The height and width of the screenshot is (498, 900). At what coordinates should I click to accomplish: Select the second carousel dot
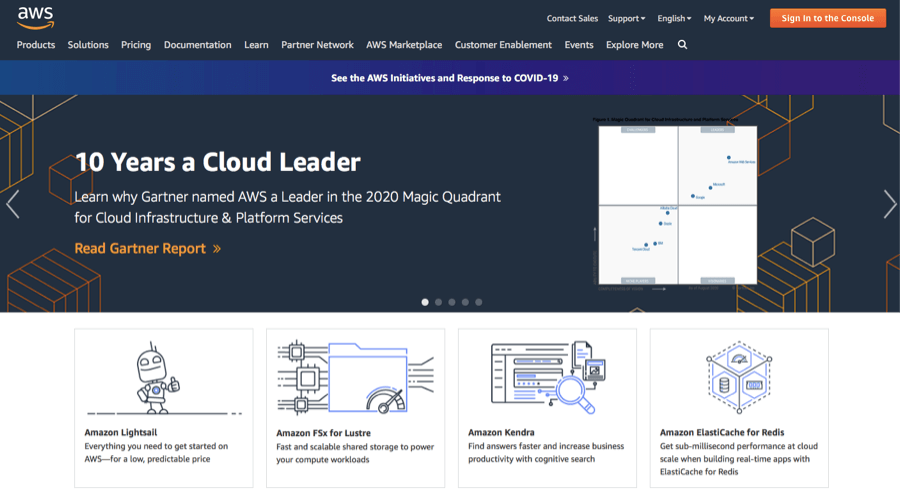tap(439, 302)
